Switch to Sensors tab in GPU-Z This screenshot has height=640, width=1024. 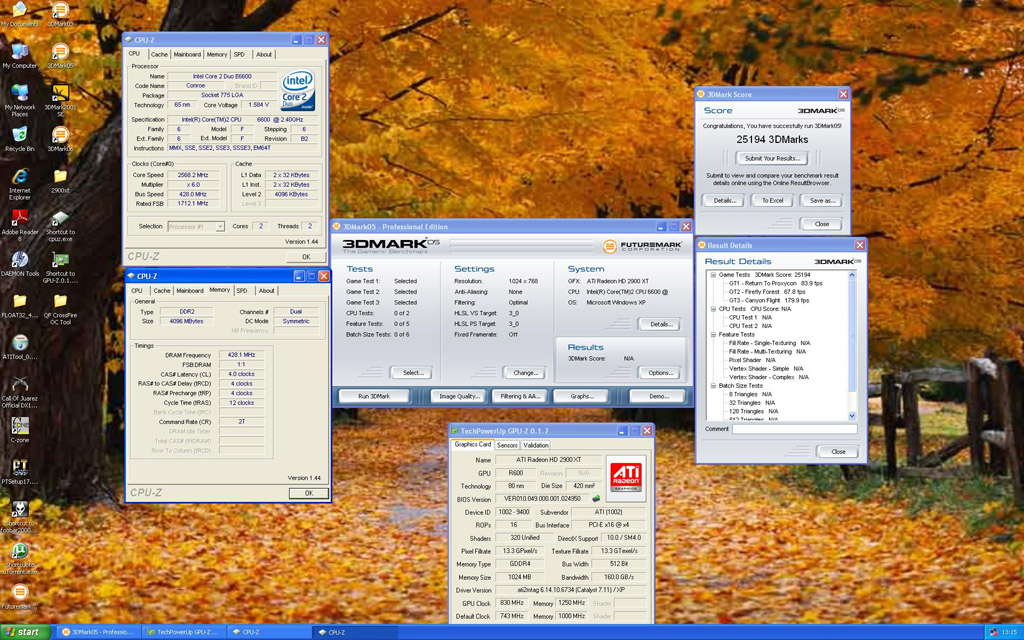[507, 445]
